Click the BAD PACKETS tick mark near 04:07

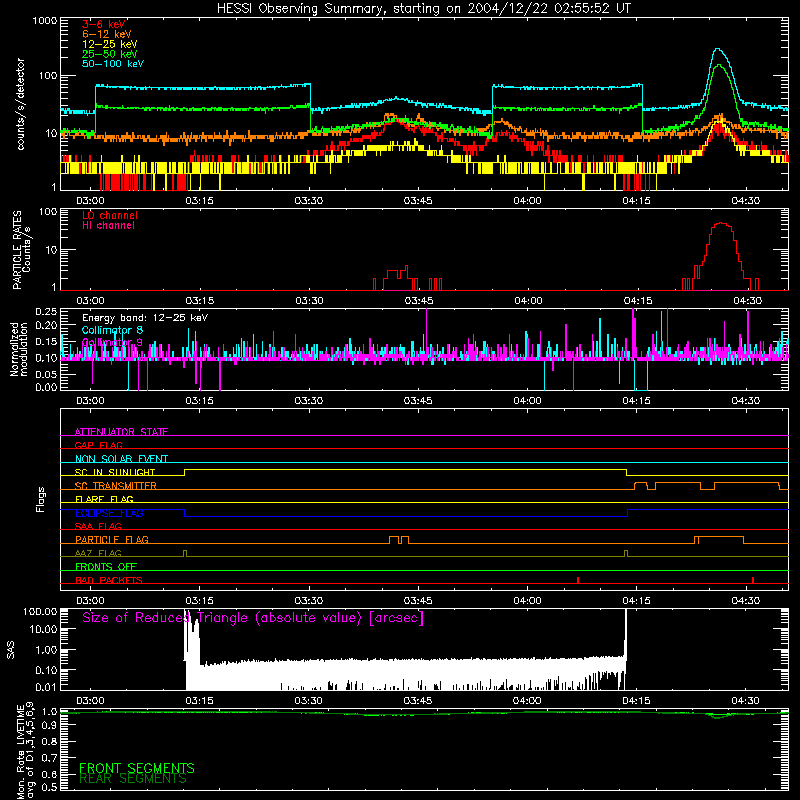(x=578, y=580)
